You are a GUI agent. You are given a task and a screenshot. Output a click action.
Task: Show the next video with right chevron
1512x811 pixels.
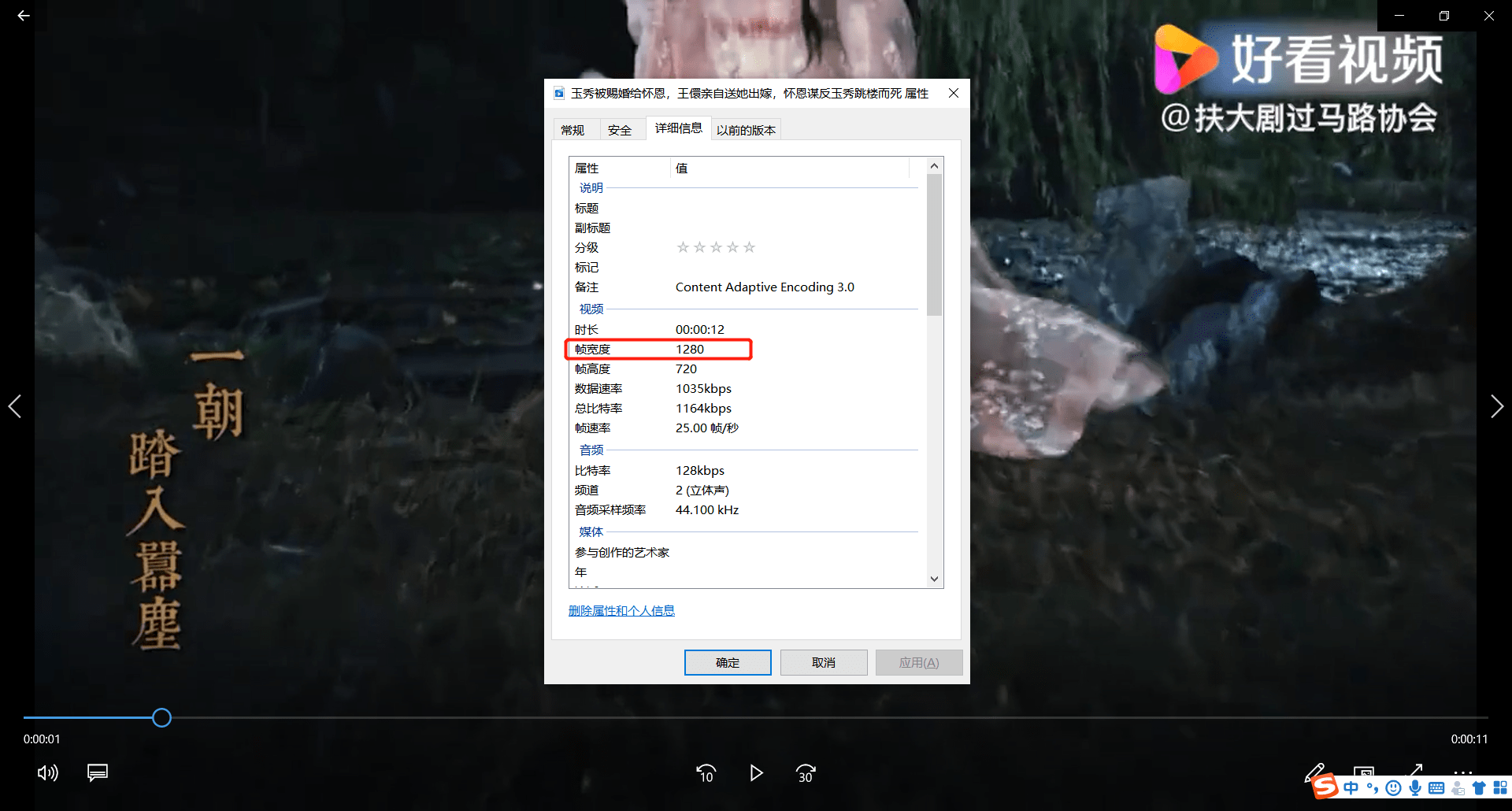(x=1497, y=406)
